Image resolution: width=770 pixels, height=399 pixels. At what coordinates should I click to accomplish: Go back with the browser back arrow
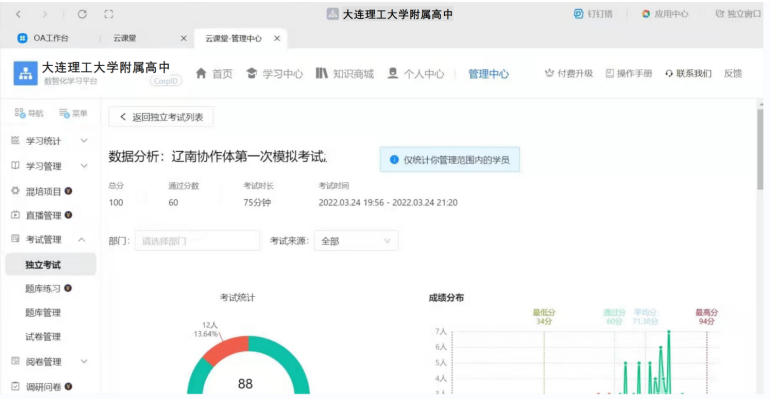click(18, 14)
